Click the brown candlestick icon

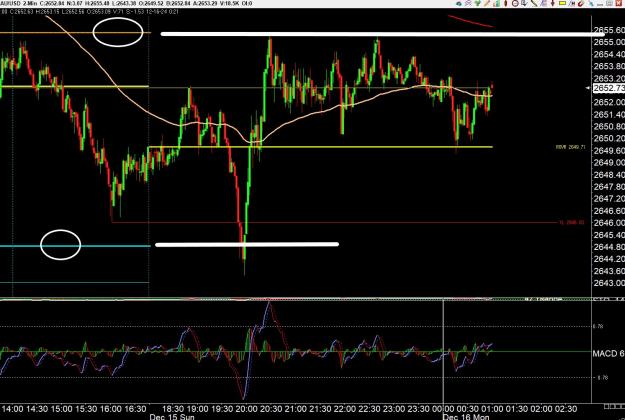(x=505, y=3)
